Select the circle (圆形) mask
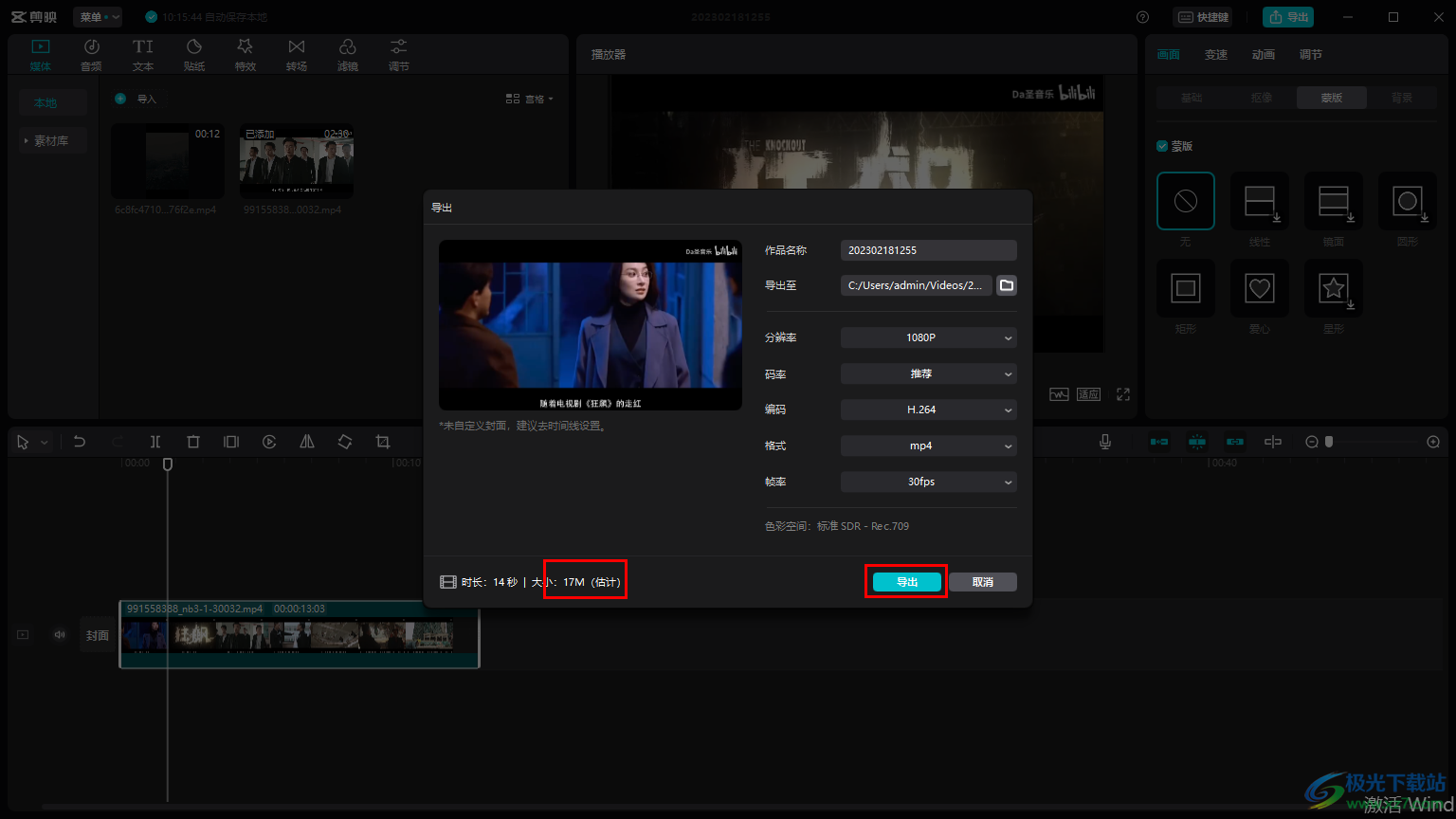This screenshot has width=1456, height=819. coord(1408,201)
